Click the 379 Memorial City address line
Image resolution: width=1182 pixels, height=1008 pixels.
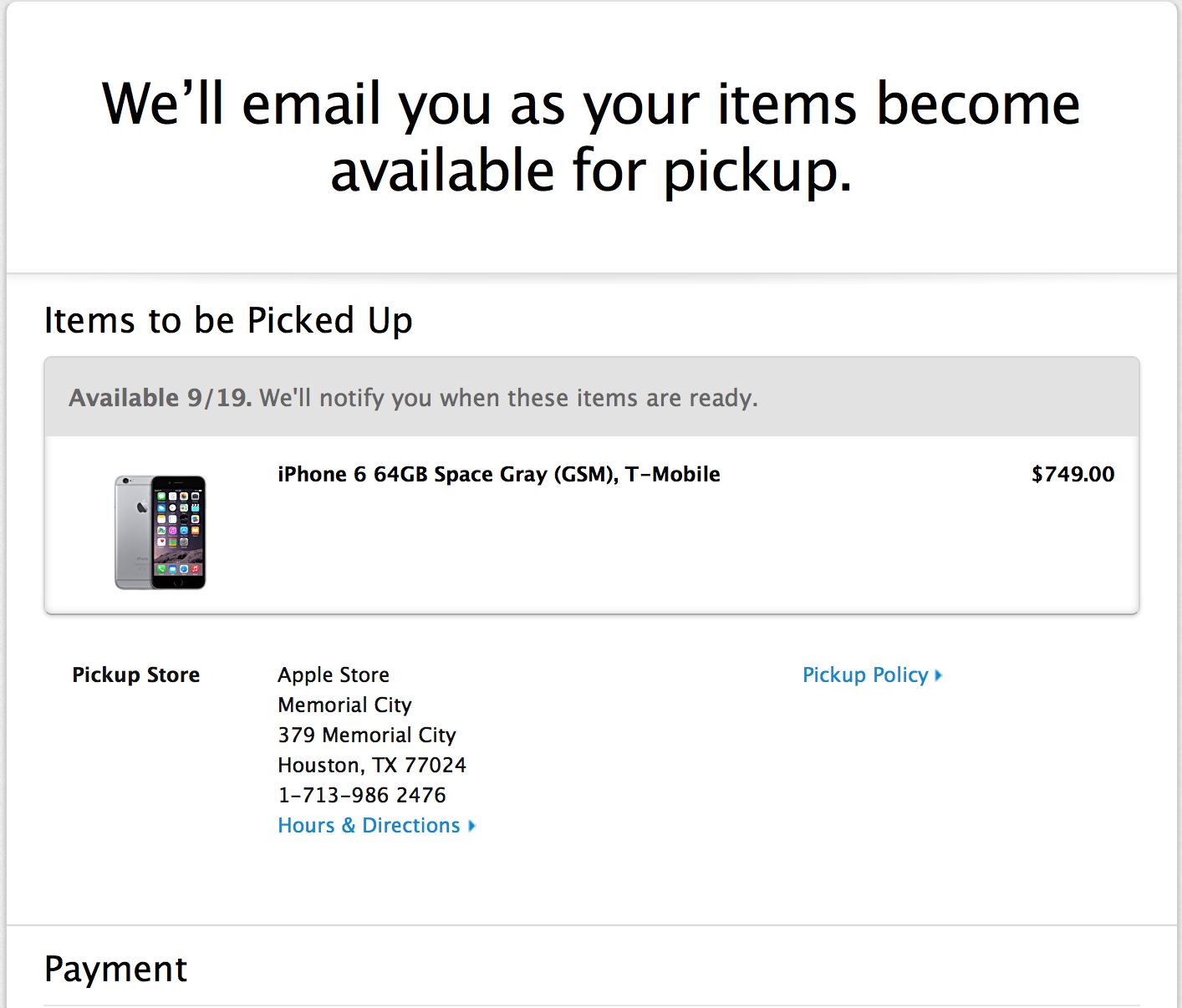[367, 736]
